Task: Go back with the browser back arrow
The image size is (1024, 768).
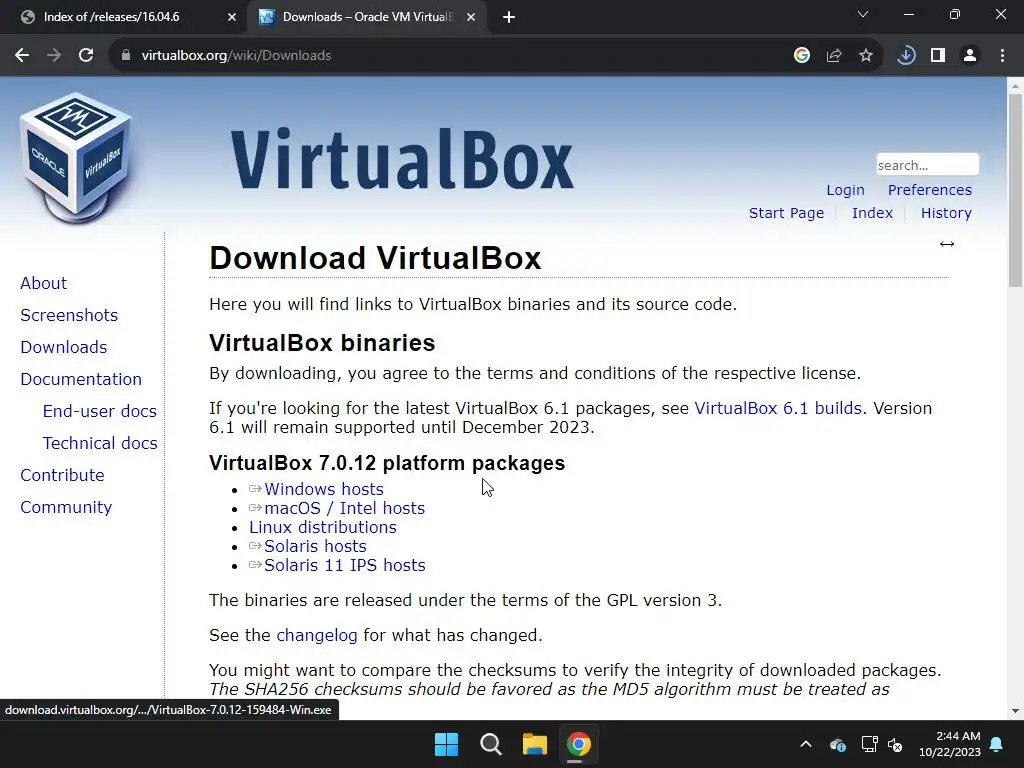Action: tap(22, 56)
